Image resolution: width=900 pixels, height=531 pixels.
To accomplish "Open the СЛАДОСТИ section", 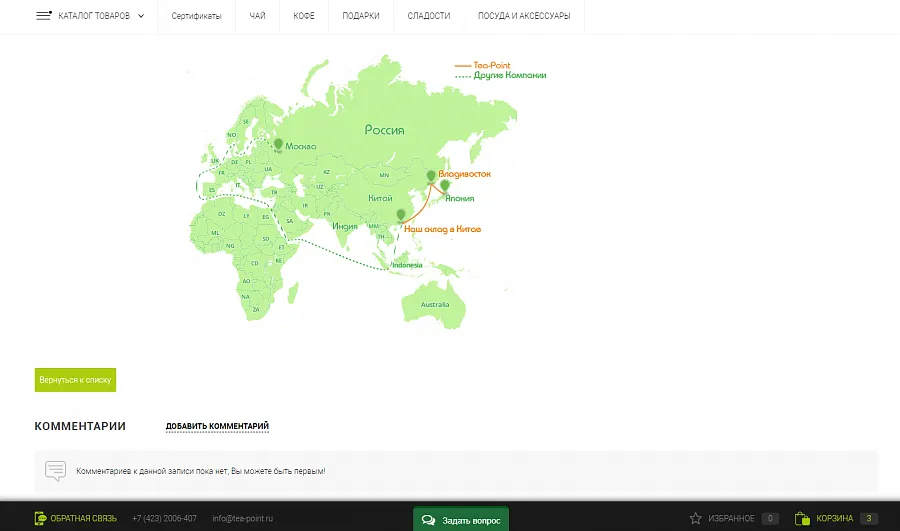I will [429, 16].
